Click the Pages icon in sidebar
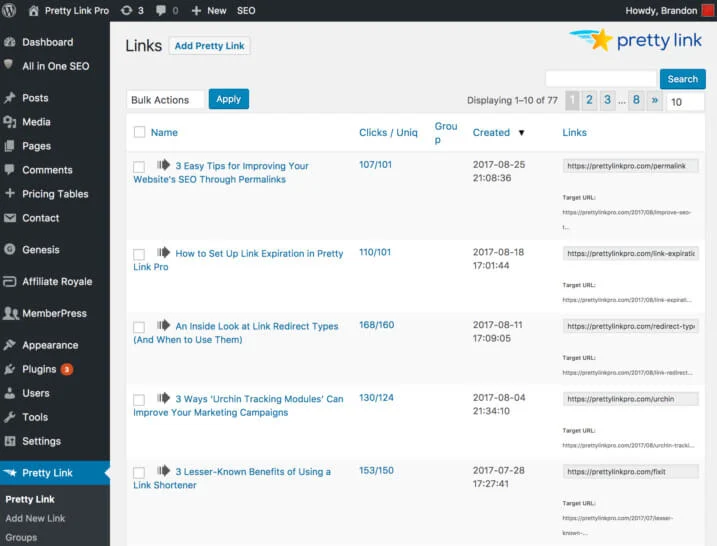 click(x=10, y=146)
